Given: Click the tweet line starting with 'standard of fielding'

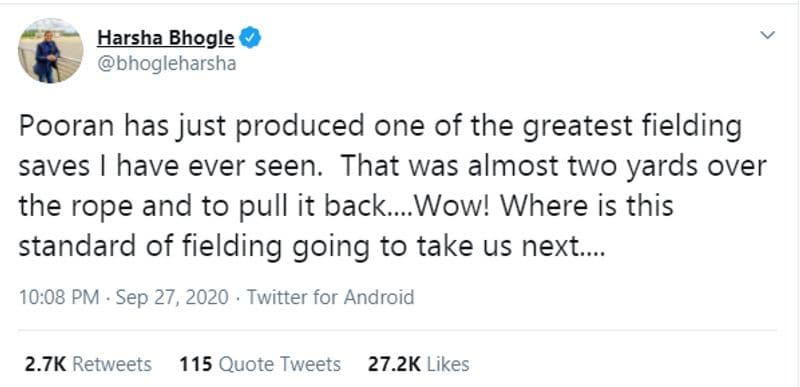Looking at the screenshot, I should (x=312, y=247).
